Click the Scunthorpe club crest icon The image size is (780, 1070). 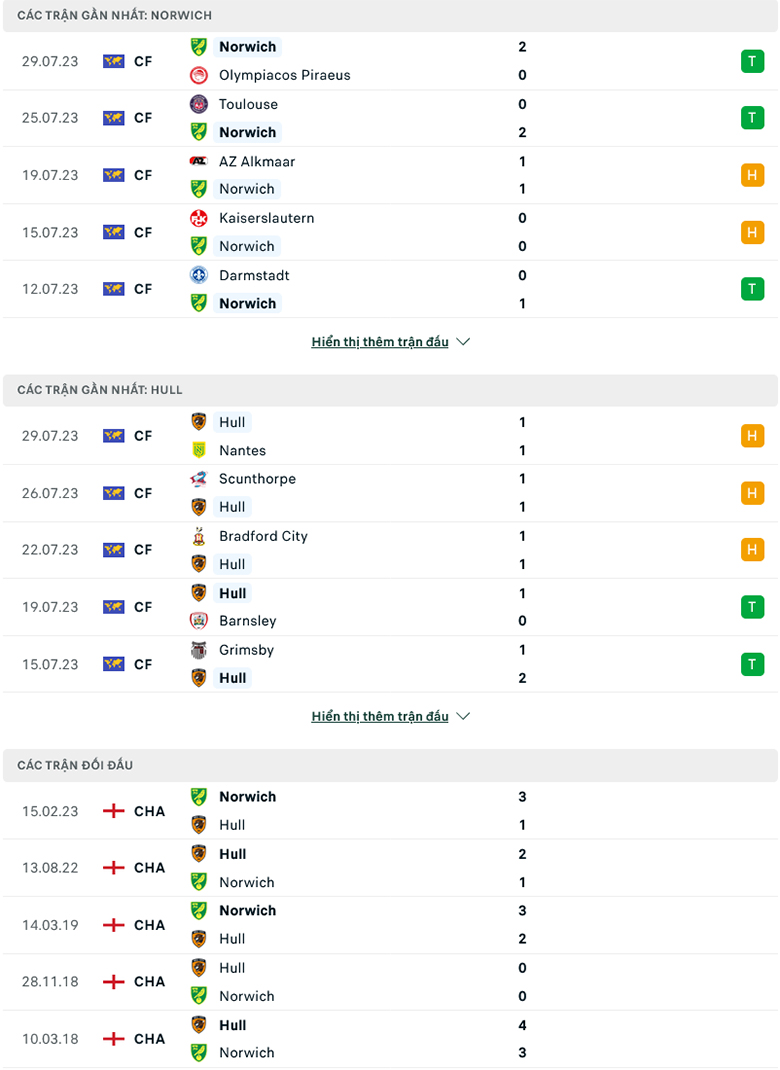coord(198,479)
